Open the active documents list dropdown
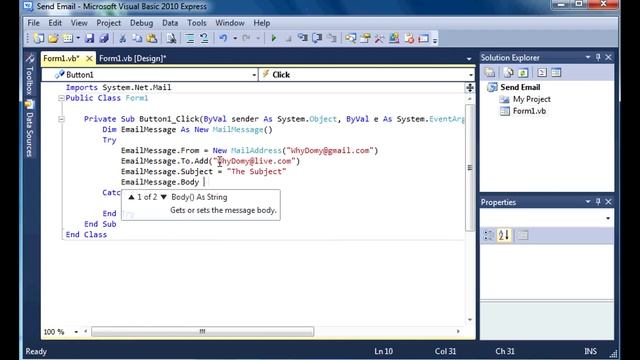This screenshot has width=640, height=360. click(469, 59)
